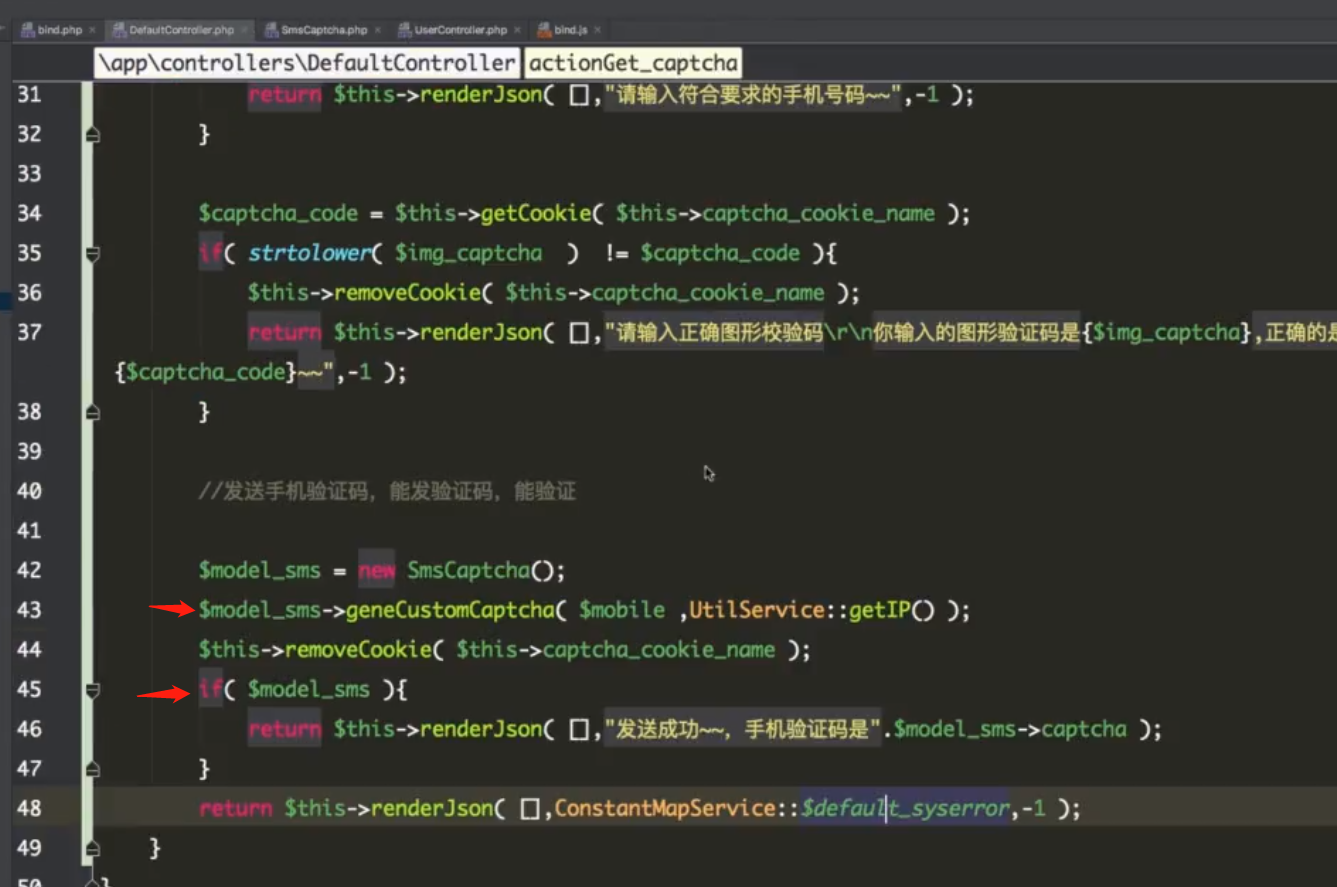Click the file icon on UserController.php tab
The height and width of the screenshot is (887, 1337).
pos(405,30)
